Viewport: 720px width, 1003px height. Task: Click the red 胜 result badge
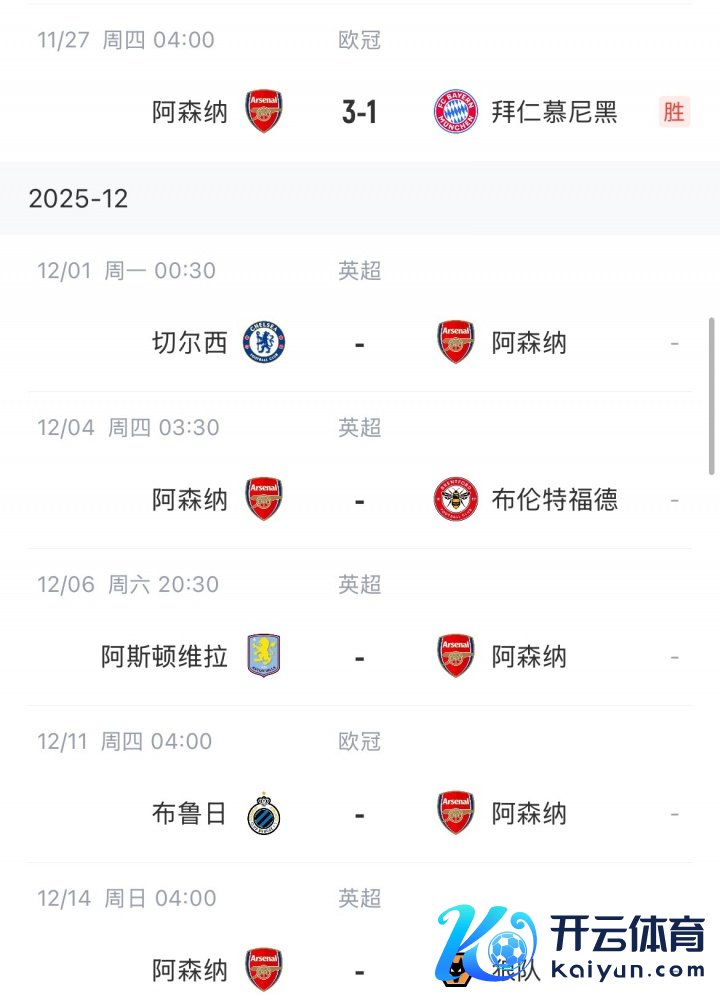pos(674,112)
